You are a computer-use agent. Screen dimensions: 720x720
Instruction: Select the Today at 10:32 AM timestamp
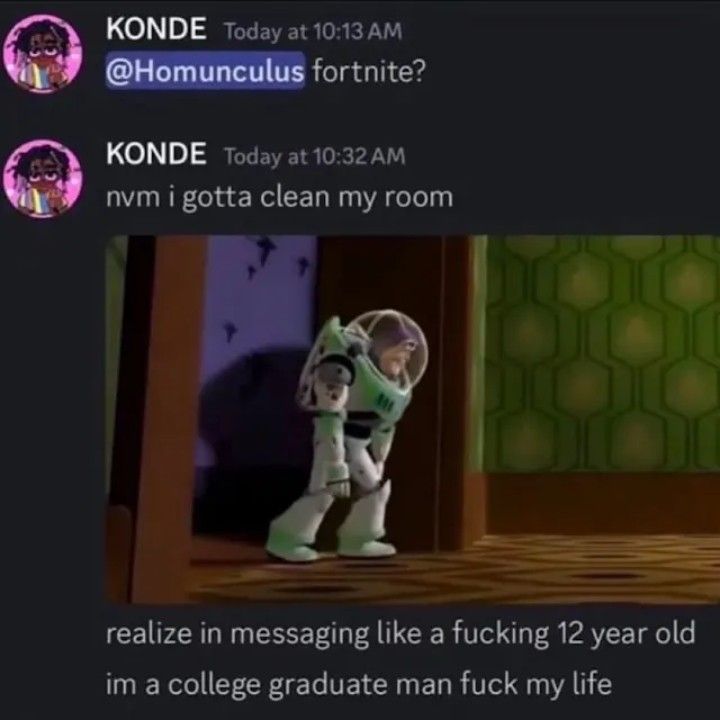point(315,157)
